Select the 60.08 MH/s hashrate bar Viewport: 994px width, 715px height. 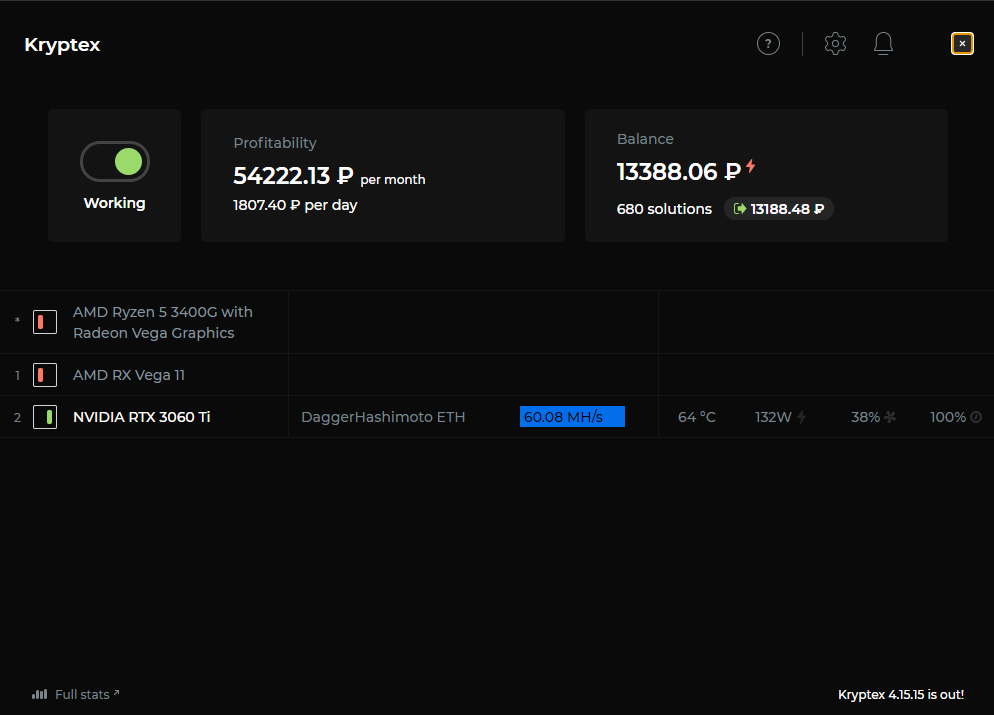pos(572,417)
